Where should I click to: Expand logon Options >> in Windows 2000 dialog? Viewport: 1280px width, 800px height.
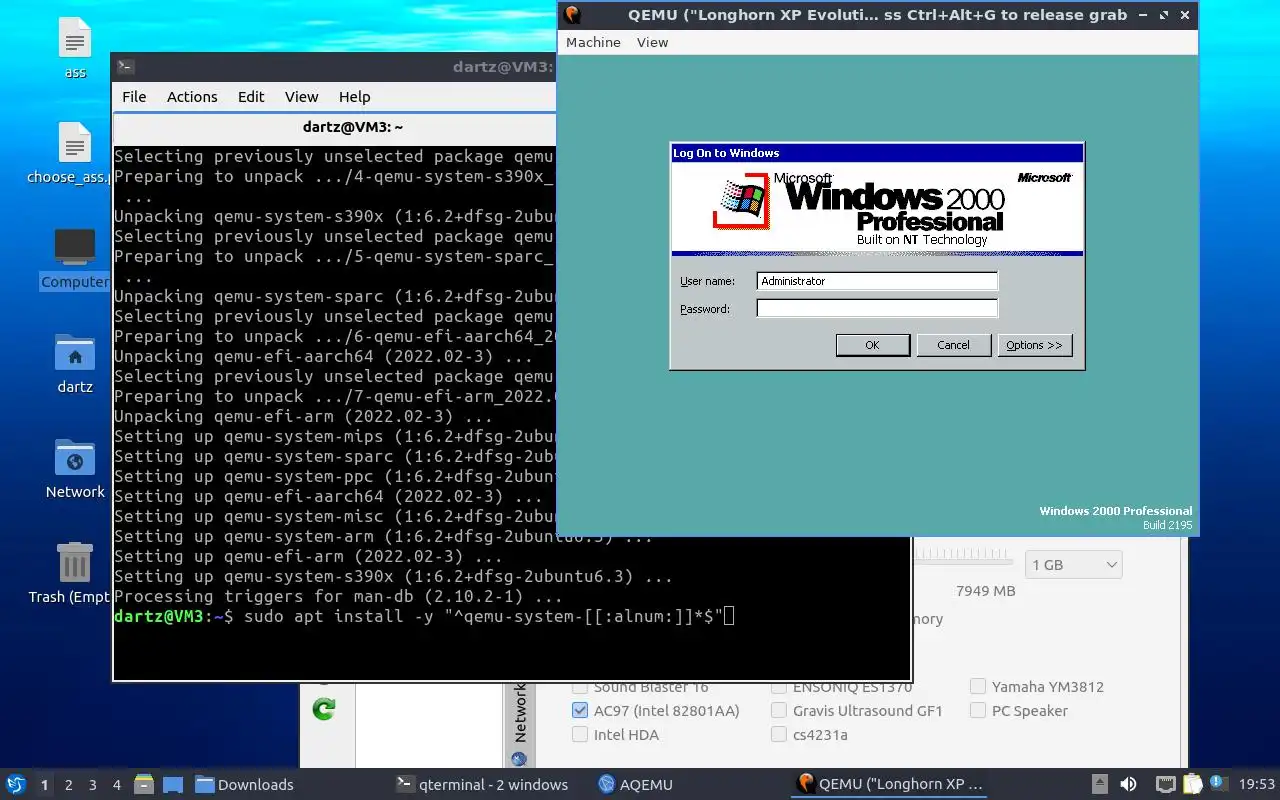1034,345
